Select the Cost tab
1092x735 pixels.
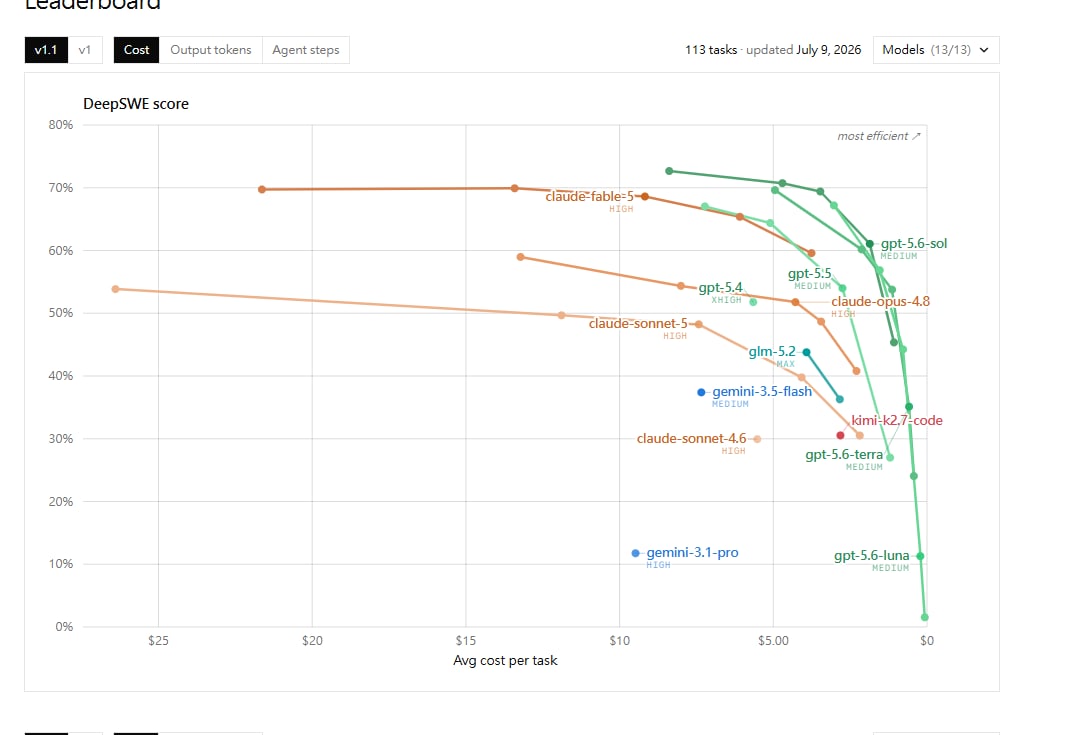point(136,50)
